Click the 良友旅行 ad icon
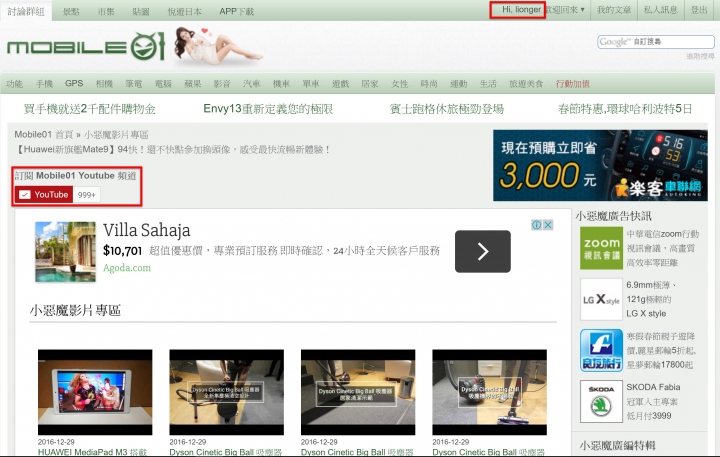The height and width of the screenshot is (457, 720). 601,350
